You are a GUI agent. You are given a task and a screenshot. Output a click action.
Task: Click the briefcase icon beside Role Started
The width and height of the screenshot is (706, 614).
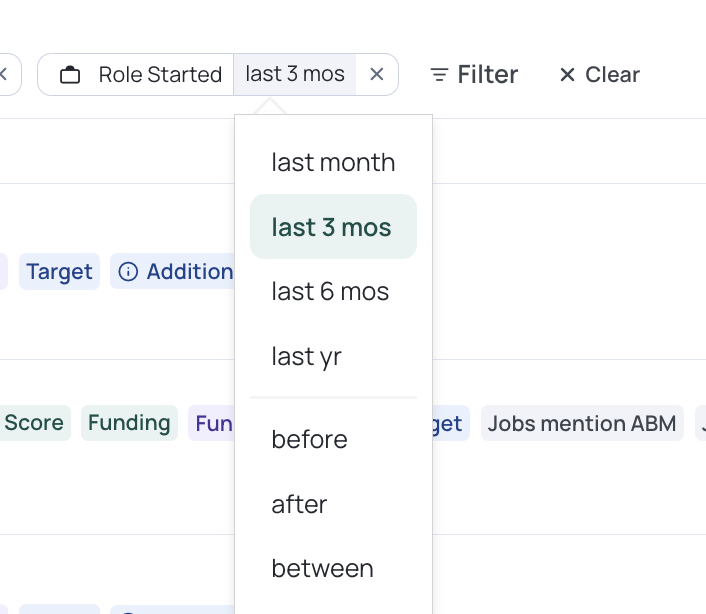[70, 75]
